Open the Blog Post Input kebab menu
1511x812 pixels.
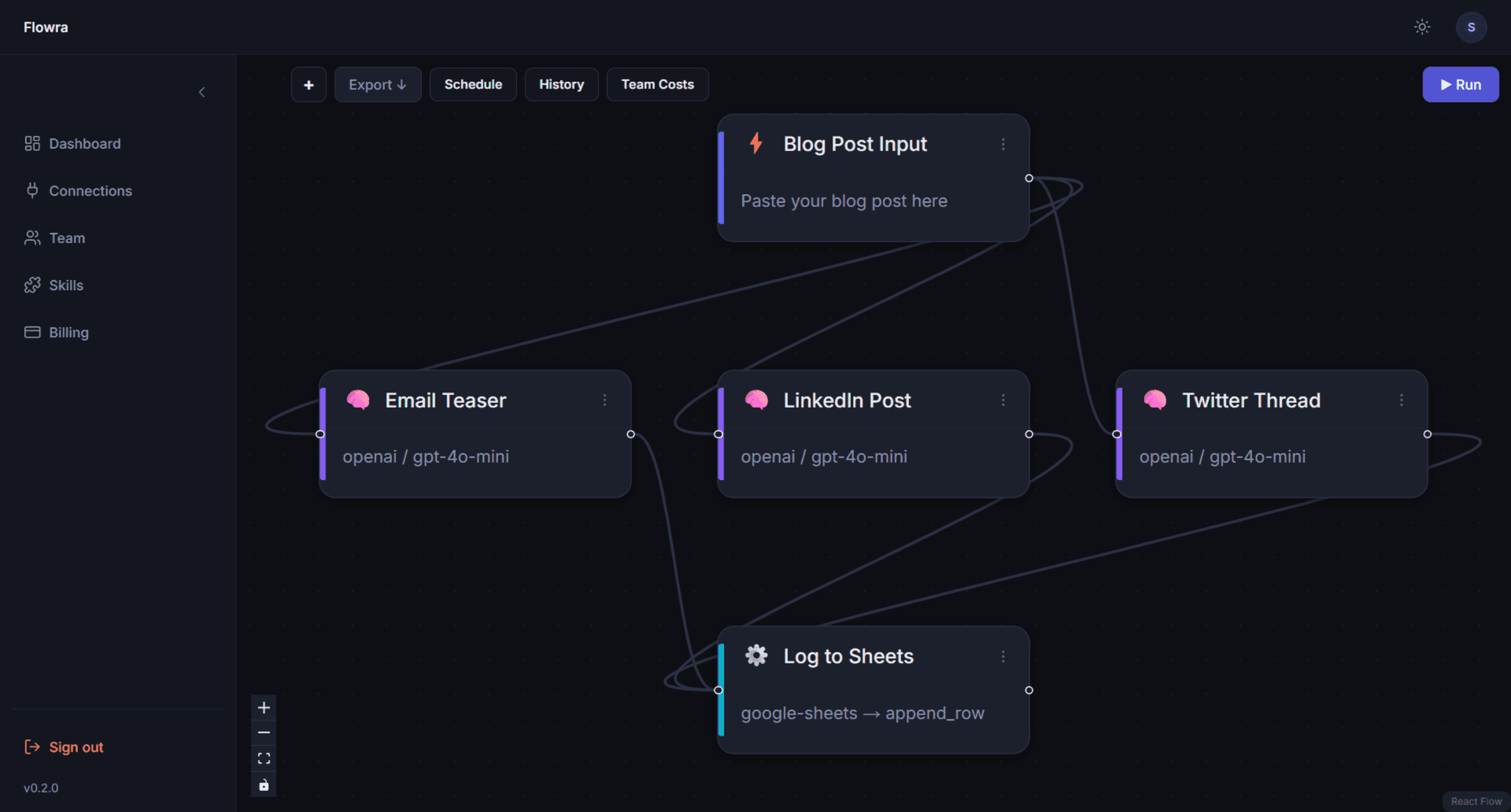coord(1003,144)
